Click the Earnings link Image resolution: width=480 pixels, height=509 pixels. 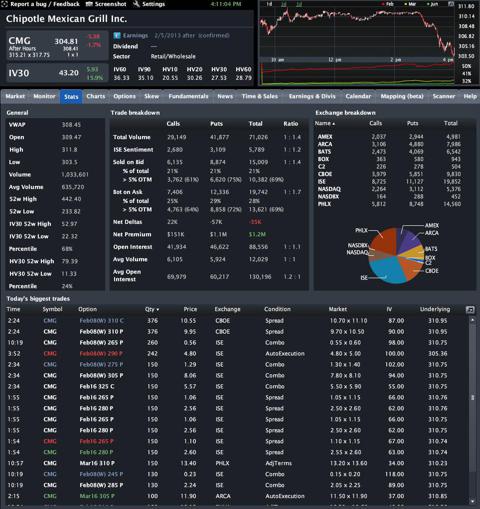[135, 35]
